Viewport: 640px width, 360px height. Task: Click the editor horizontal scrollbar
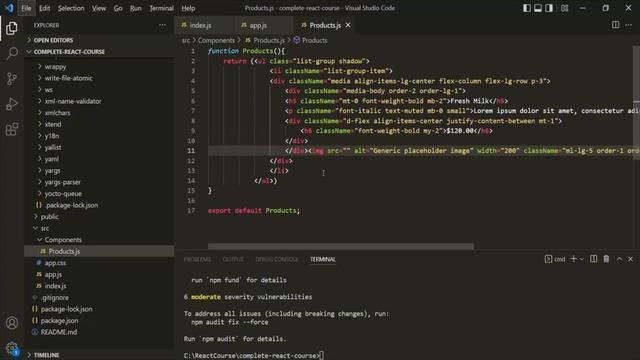tap(341, 247)
